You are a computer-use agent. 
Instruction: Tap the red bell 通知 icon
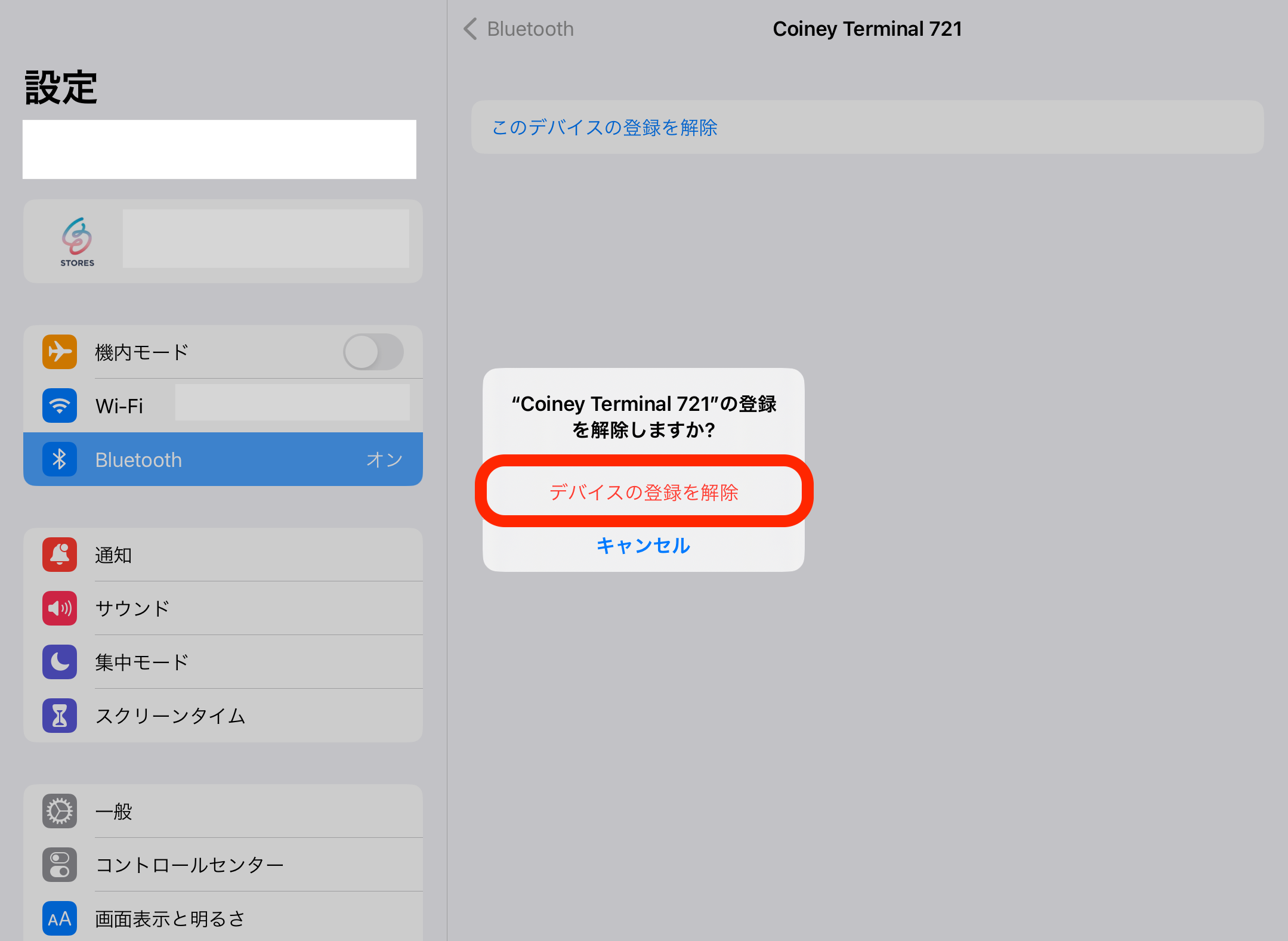(60, 555)
